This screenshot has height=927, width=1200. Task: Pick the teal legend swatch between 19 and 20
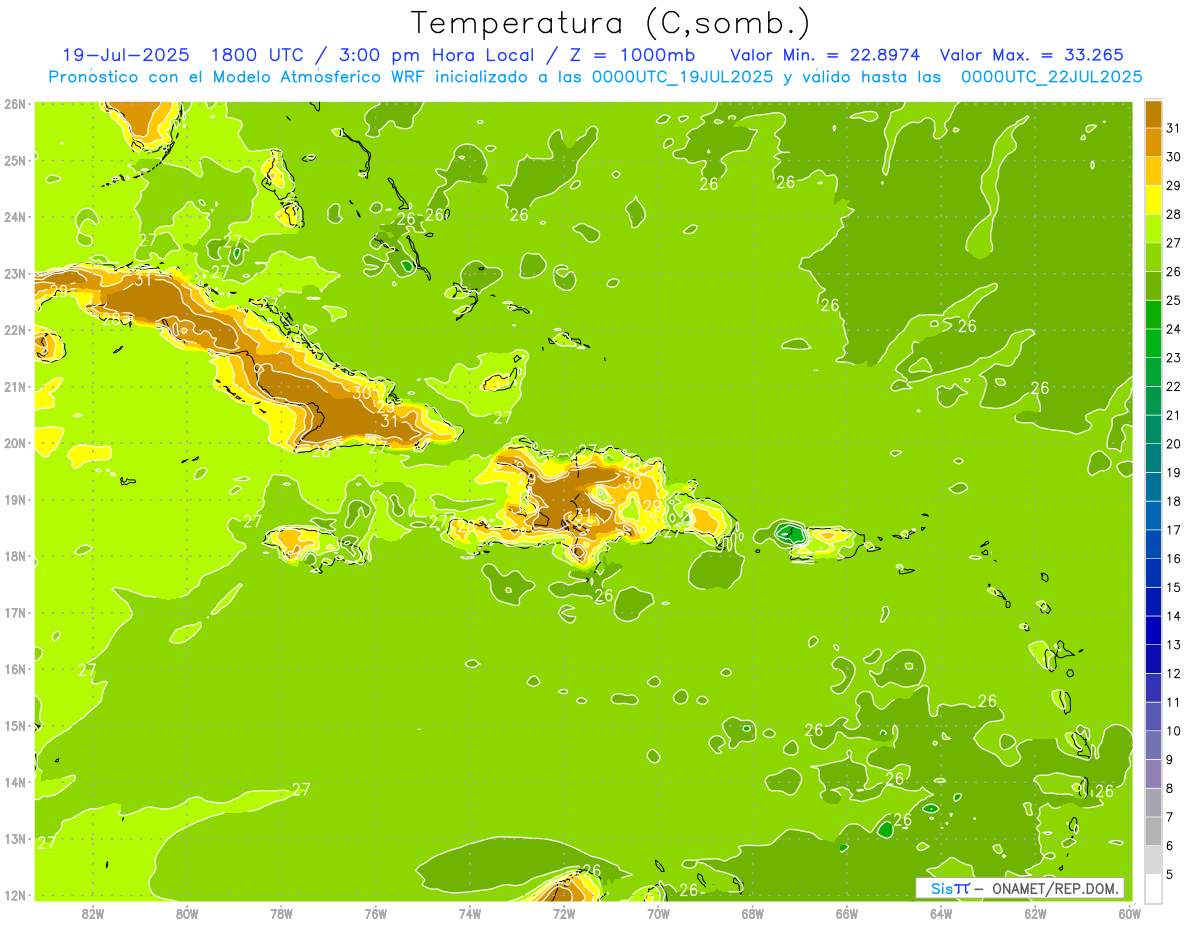click(x=1153, y=458)
